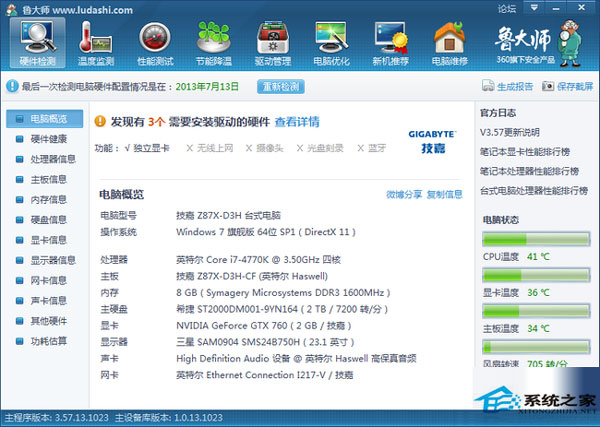Open the 温度监测 temperature monitor icon
This screenshot has height=427, width=600.
[x=96, y=43]
